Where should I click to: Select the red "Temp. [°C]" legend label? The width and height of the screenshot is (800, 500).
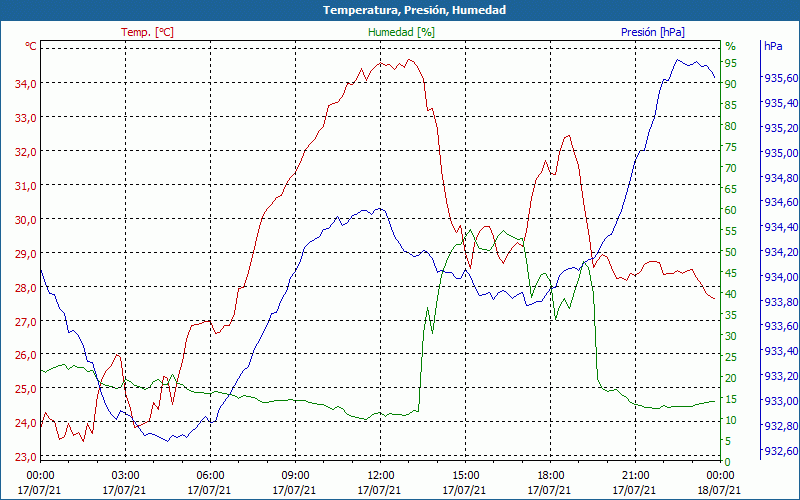tap(147, 32)
